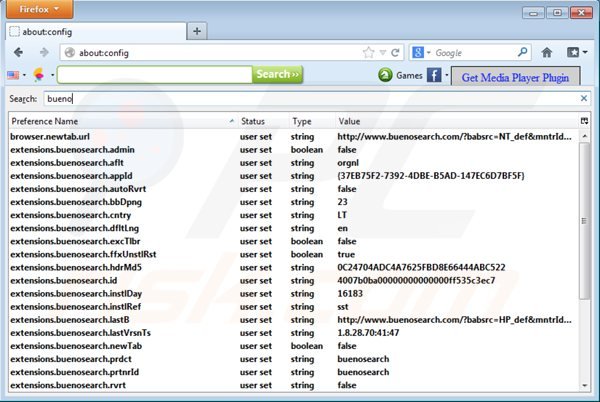Go back with the Back arrow

18,52
